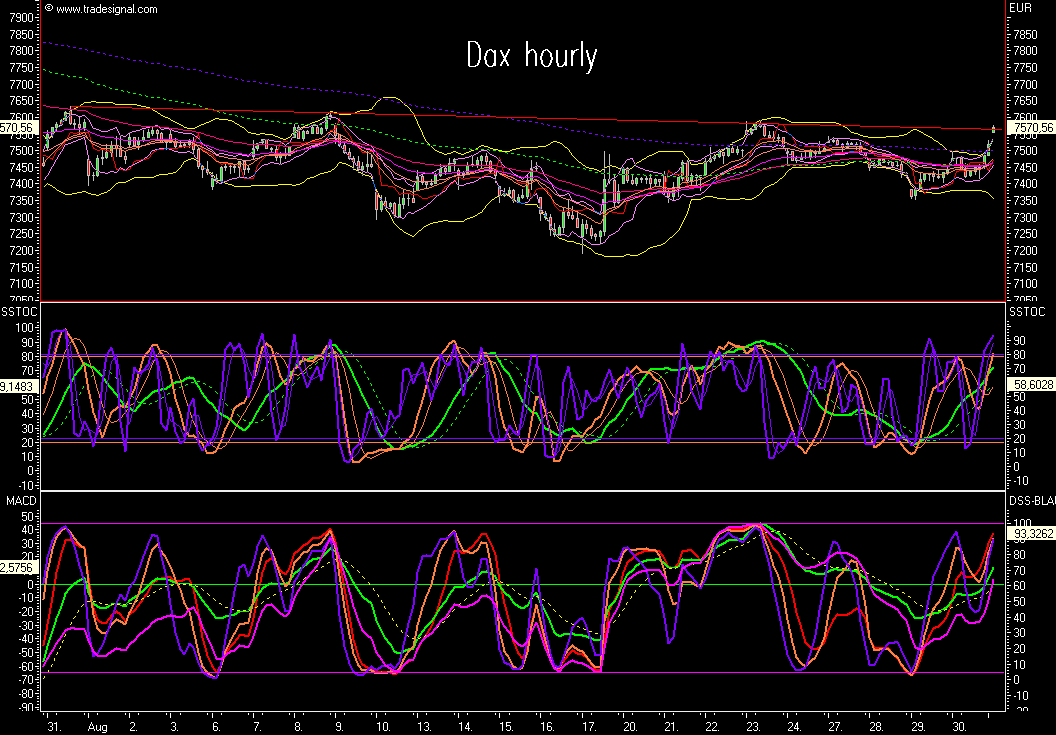Click the MACD indicator label
This screenshot has height=735, width=1056.
[x=20, y=500]
